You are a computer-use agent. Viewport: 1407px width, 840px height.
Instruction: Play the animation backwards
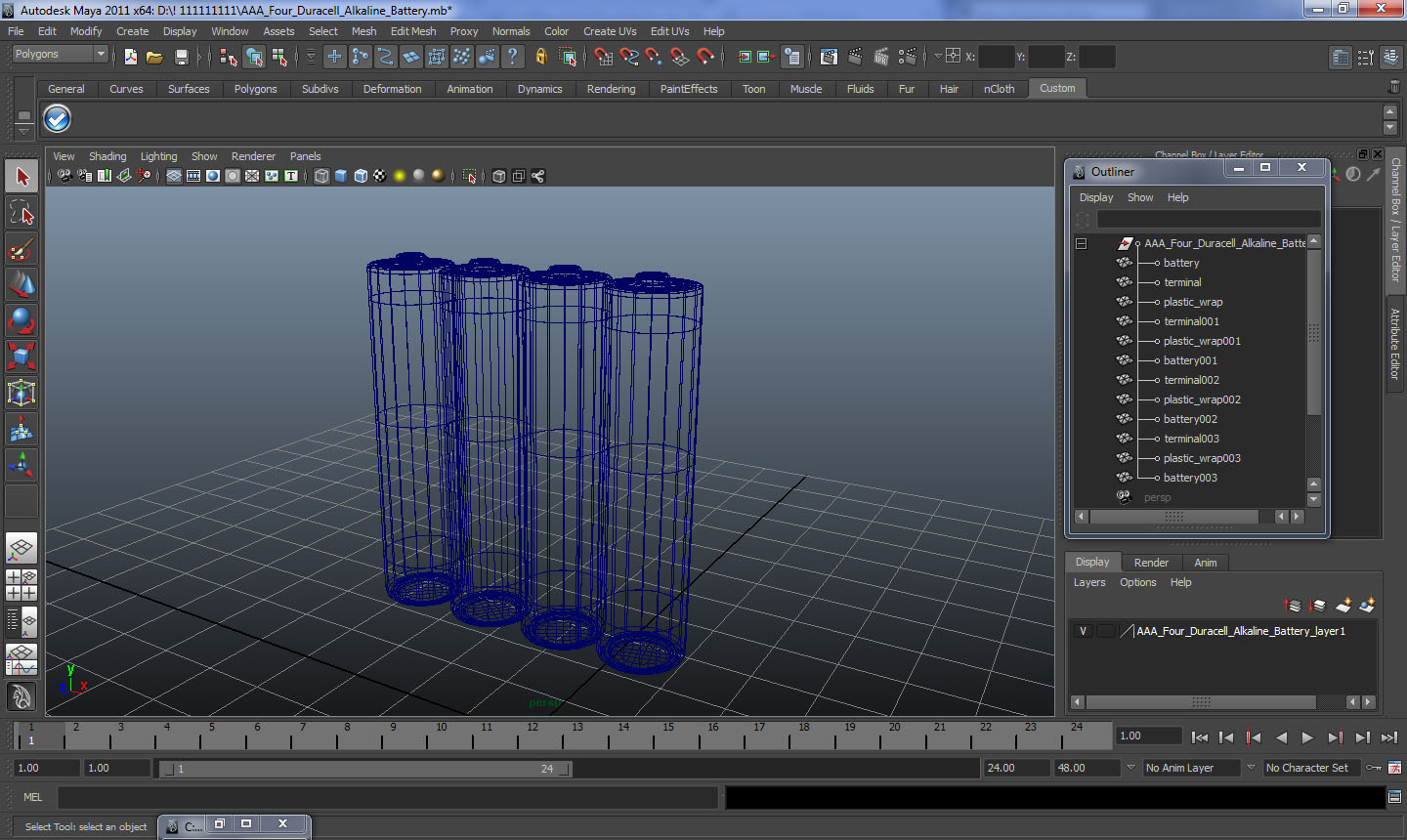1281,738
